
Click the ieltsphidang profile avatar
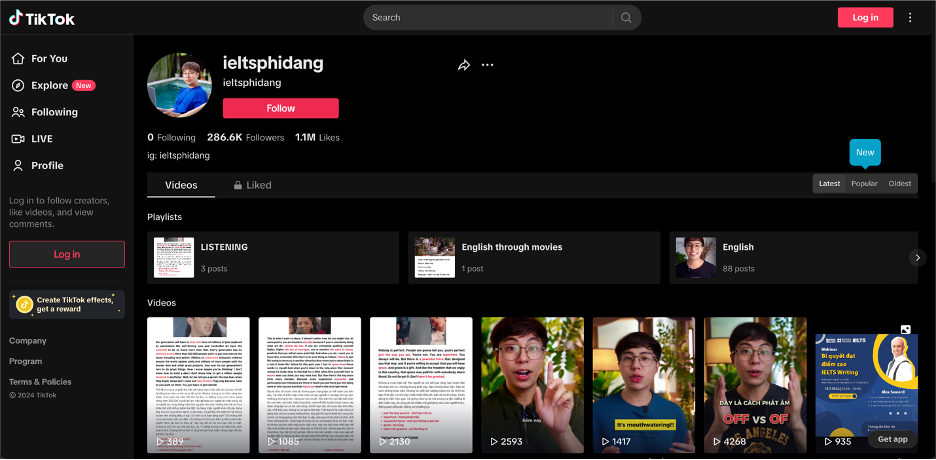click(180, 85)
